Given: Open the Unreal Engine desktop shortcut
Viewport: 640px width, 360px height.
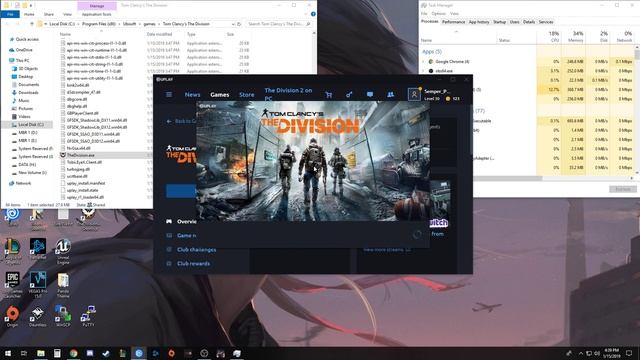Looking at the screenshot, I should (x=63, y=251).
